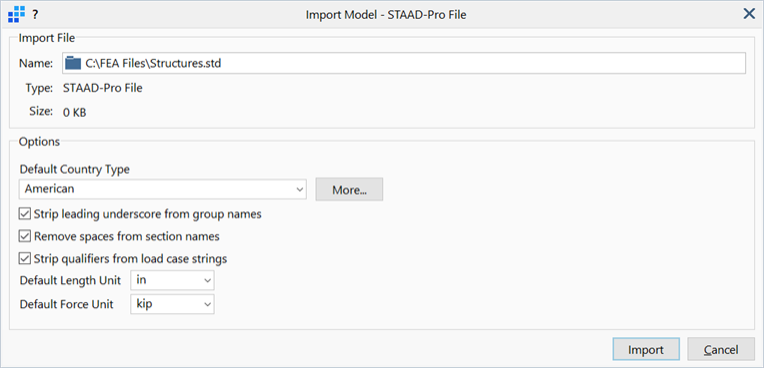Open the Default Country Type combo box
The width and height of the screenshot is (764, 368).
(x=163, y=189)
